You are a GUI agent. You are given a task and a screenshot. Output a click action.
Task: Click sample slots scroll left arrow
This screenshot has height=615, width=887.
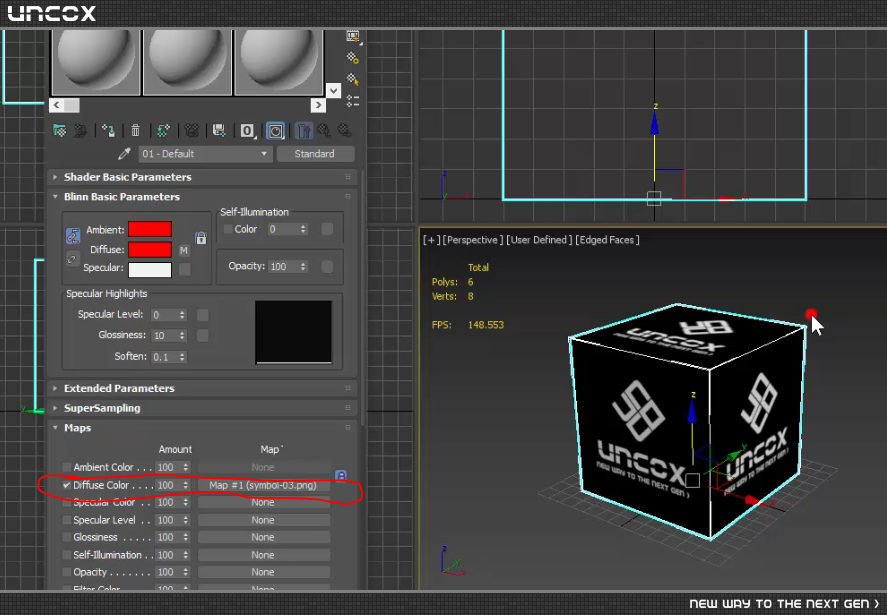click(57, 105)
